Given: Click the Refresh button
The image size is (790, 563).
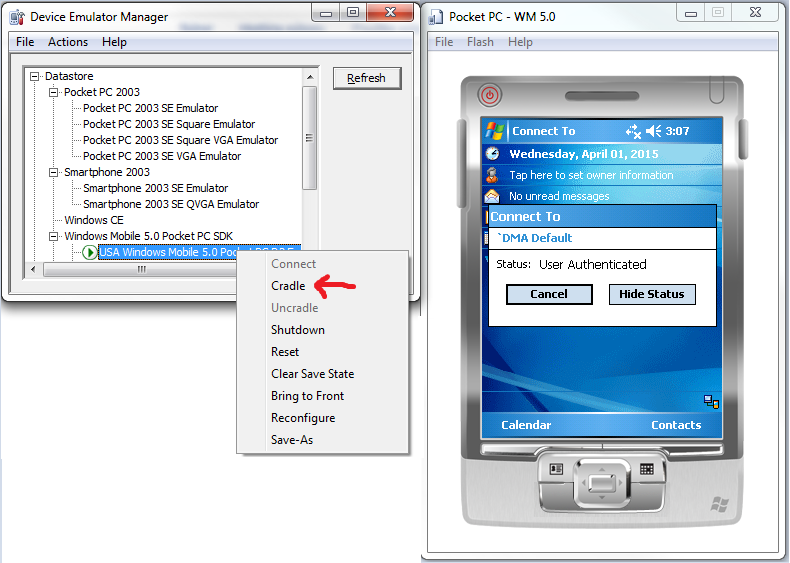Looking at the screenshot, I should click(367, 78).
